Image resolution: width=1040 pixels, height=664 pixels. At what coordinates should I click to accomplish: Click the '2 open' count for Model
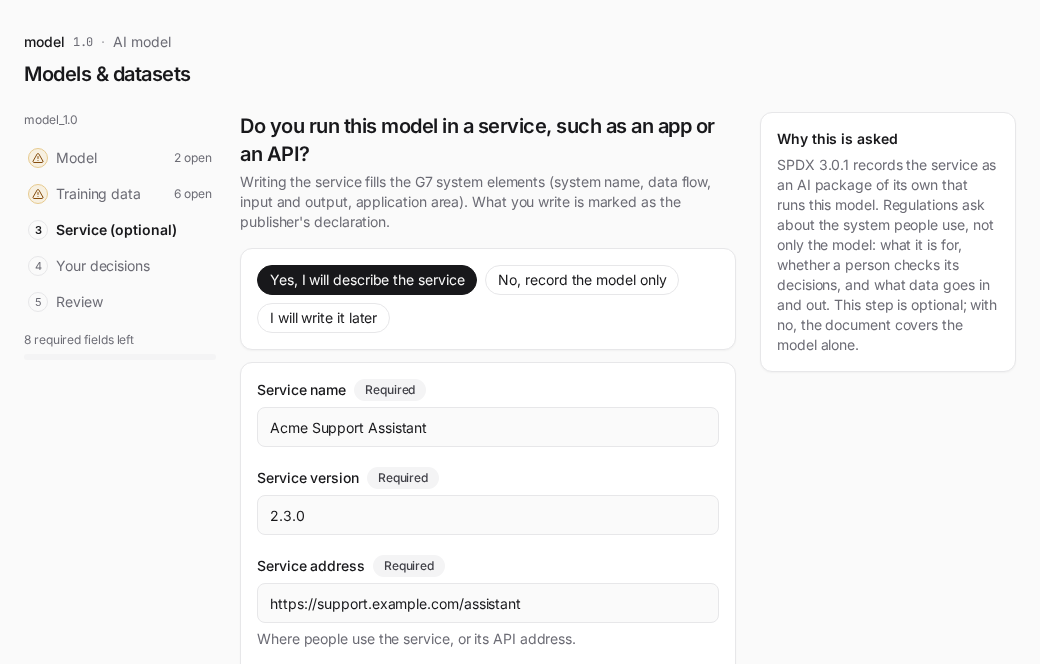click(x=193, y=158)
